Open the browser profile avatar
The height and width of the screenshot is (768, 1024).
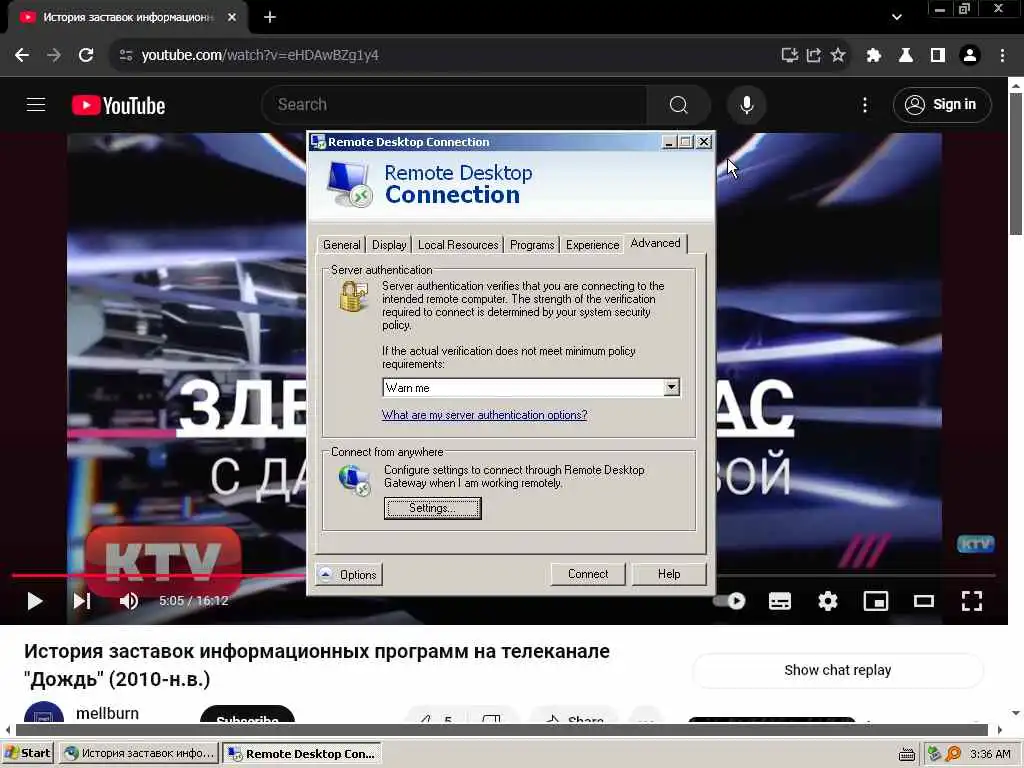pyautogui.click(x=970, y=55)
